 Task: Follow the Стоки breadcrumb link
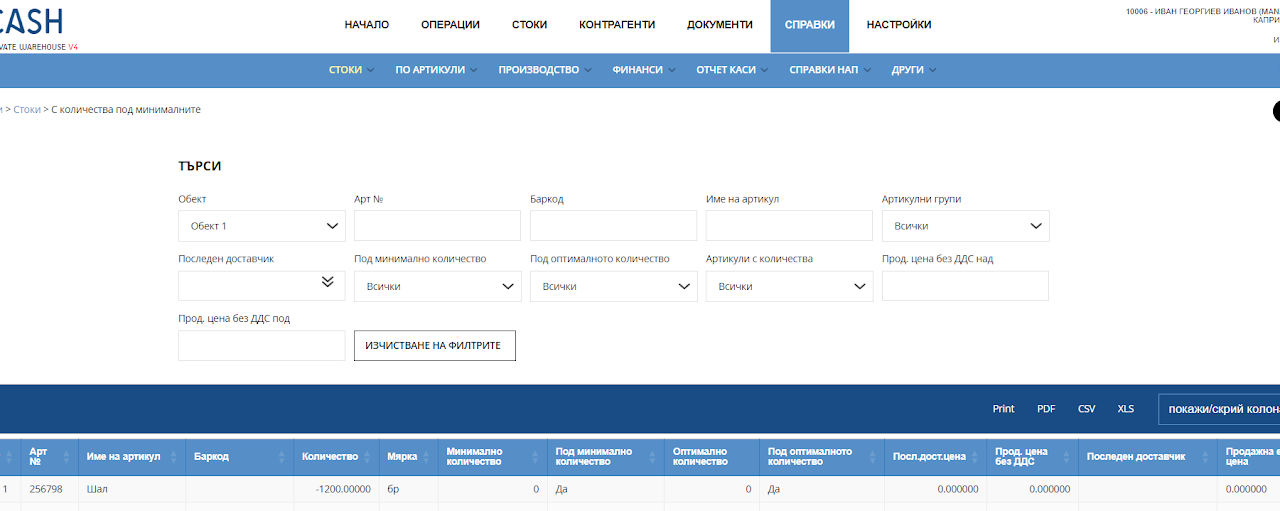click(27, 110)
